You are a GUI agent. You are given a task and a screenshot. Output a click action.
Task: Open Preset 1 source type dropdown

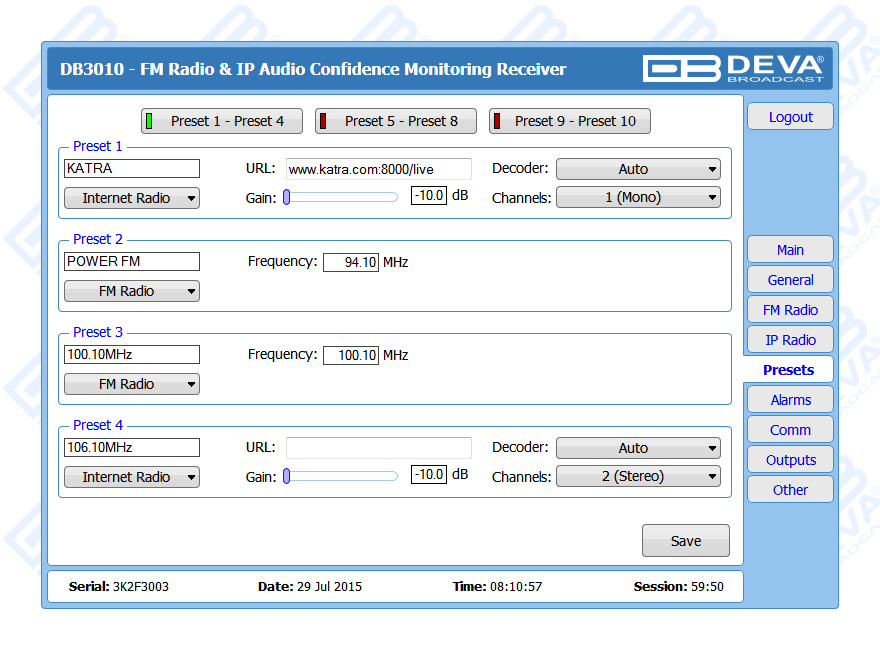point(132,198)
